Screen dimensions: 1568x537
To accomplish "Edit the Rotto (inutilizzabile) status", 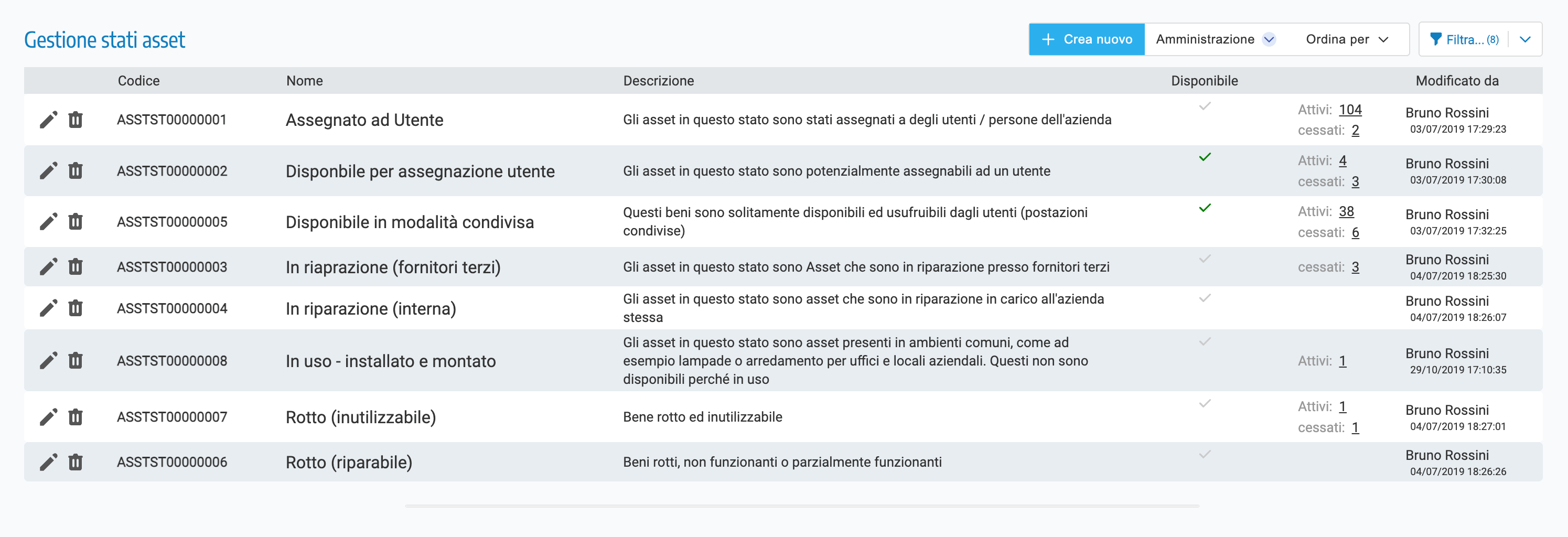I will 48,417.
